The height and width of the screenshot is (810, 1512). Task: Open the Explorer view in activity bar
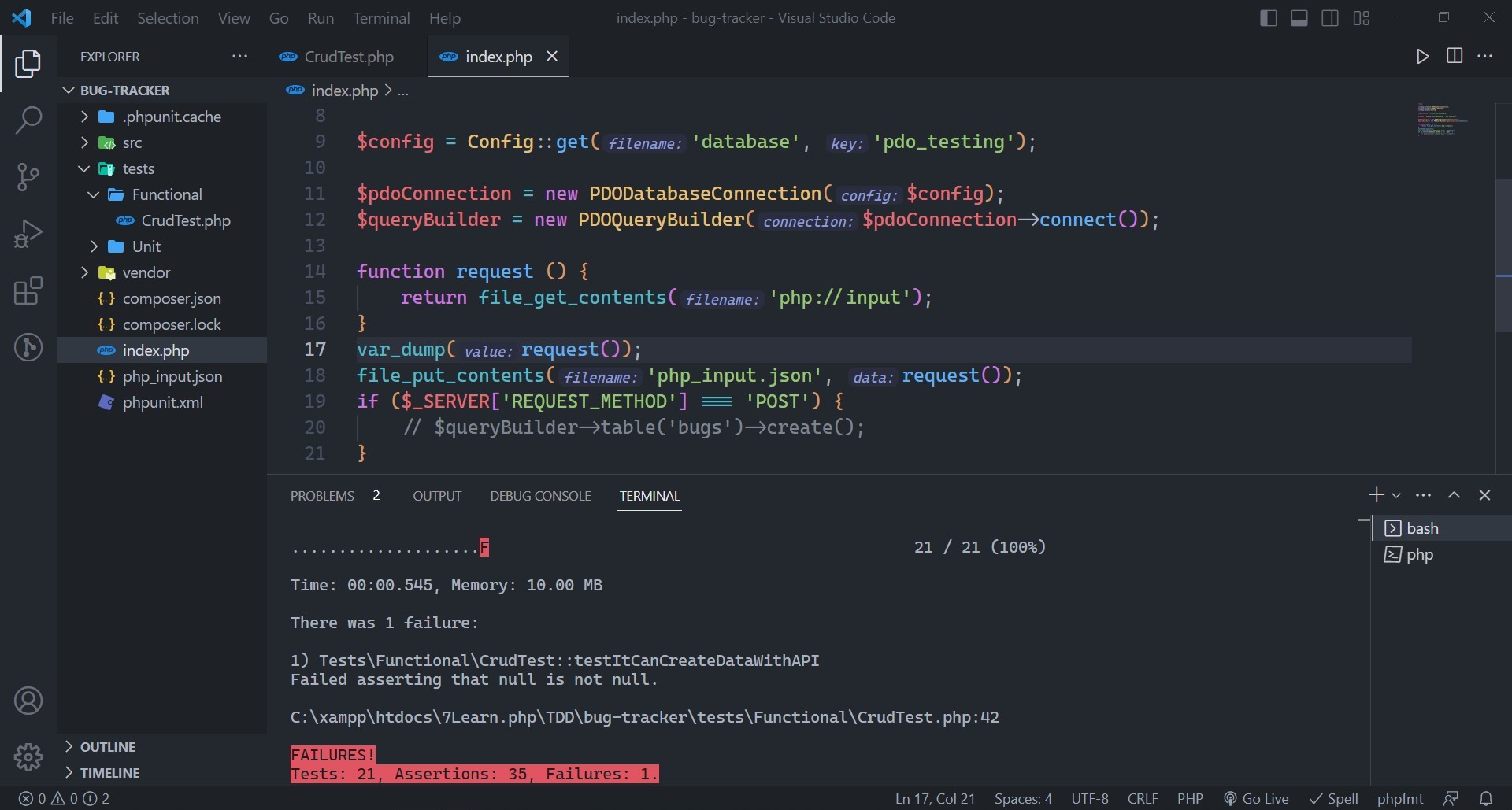[x=28, y=64]
